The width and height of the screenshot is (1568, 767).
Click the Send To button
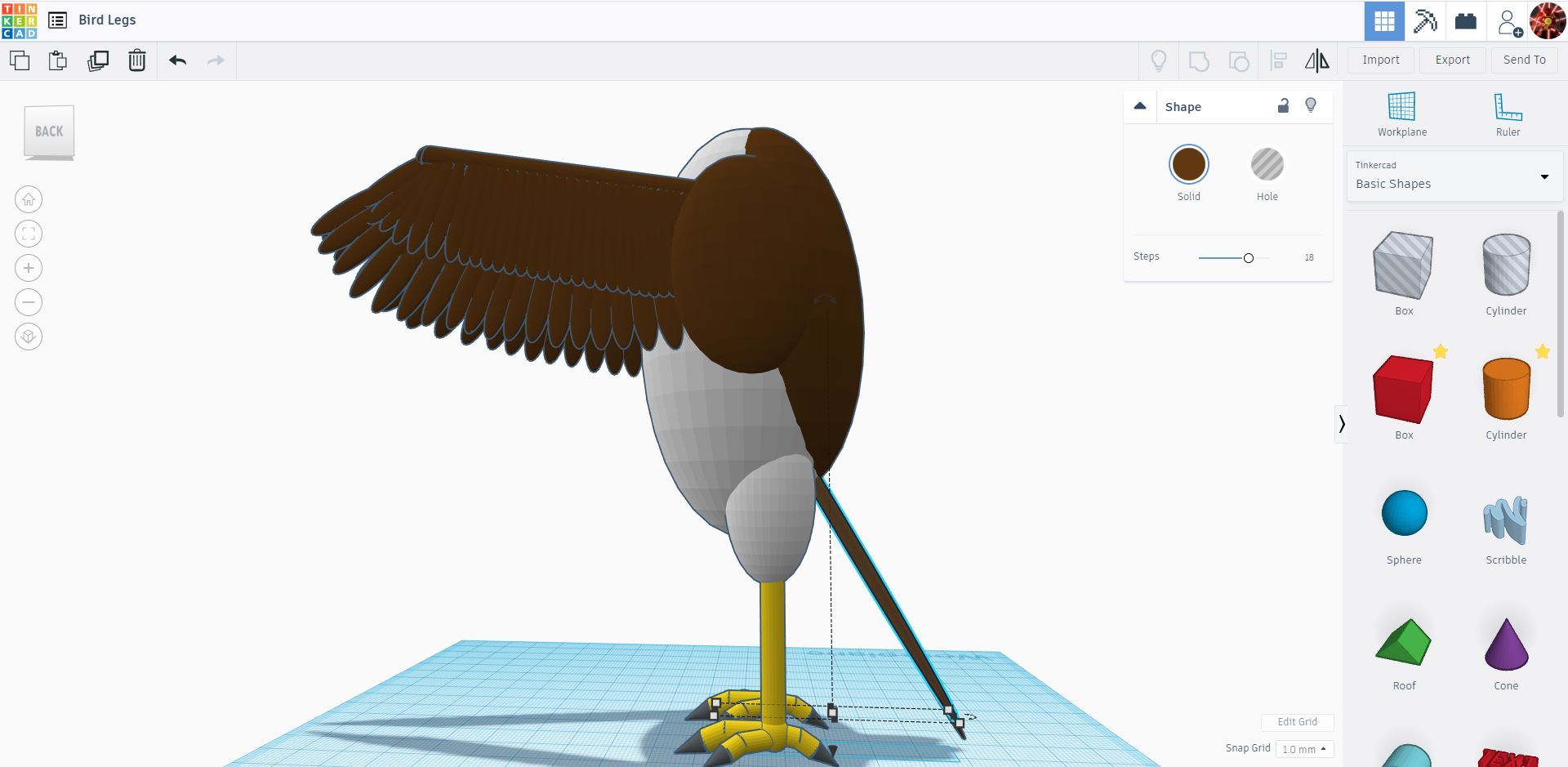tap(1524, 60)
